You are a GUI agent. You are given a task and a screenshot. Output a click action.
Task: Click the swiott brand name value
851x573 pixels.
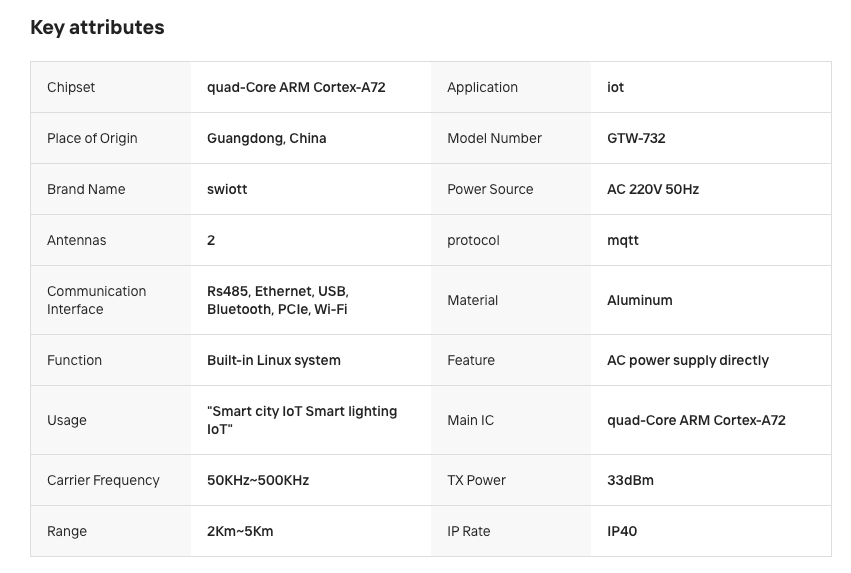click(x=227, y=189)
